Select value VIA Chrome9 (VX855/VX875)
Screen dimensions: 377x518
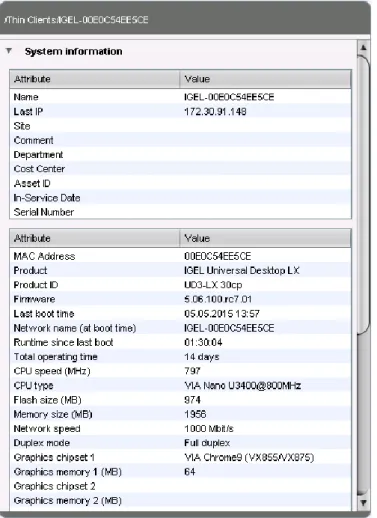coord(249,457)
